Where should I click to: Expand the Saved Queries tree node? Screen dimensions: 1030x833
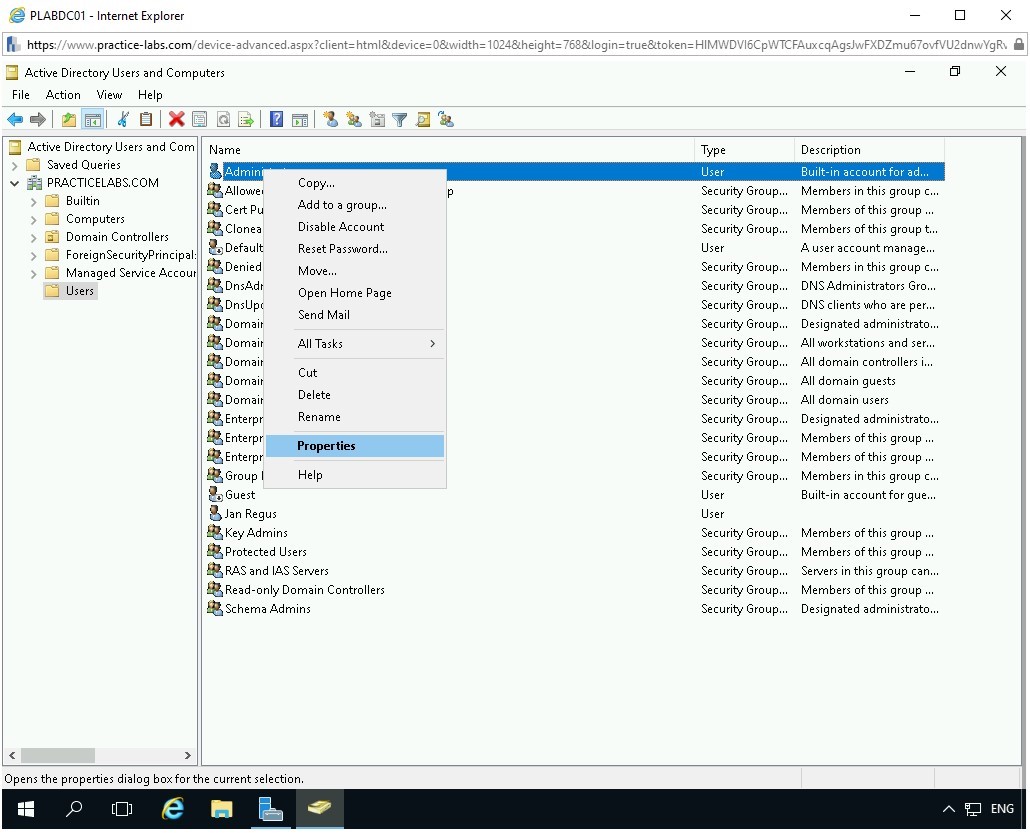[x=14, y=166]
